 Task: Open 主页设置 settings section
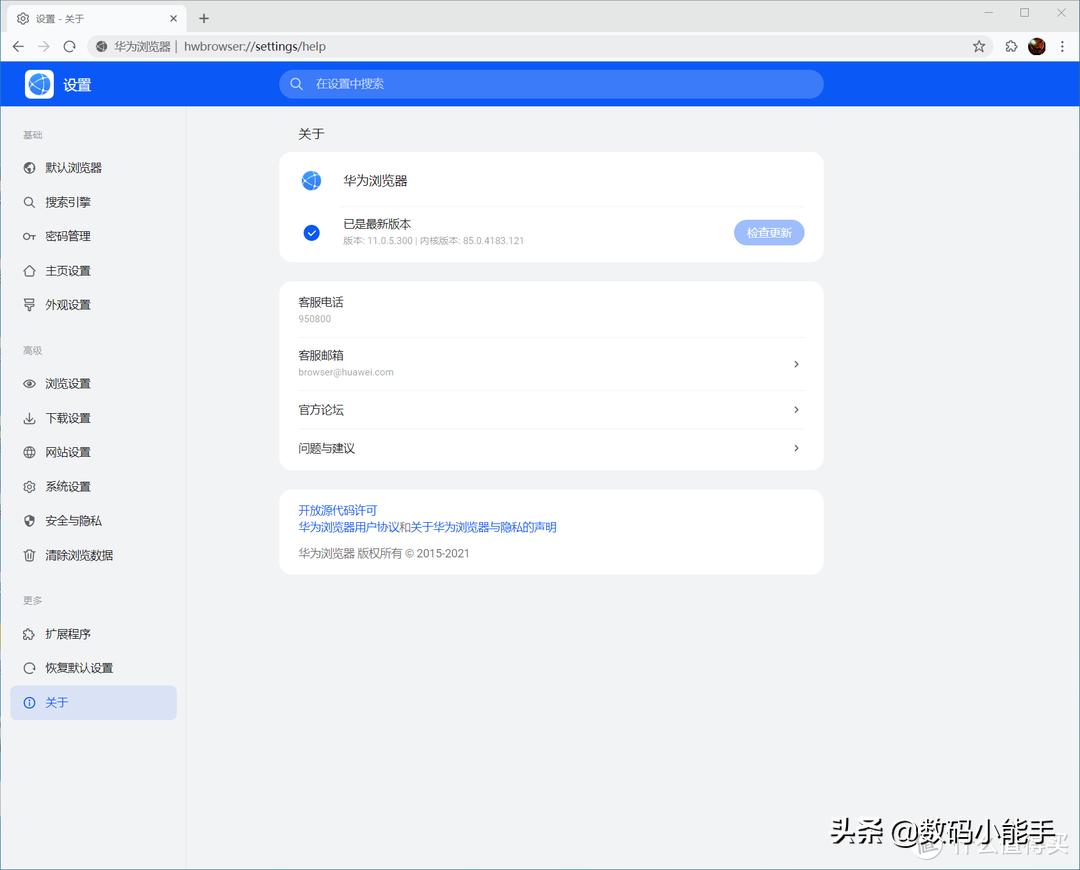pyautogui.click(x=94, y=271)
